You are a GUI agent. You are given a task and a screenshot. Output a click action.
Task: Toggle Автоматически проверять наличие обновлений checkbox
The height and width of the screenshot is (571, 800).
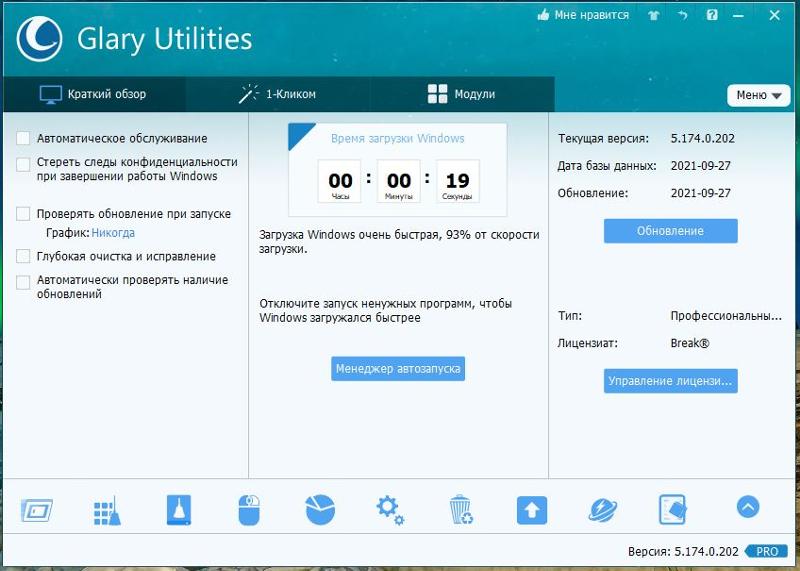pos(23,282)
